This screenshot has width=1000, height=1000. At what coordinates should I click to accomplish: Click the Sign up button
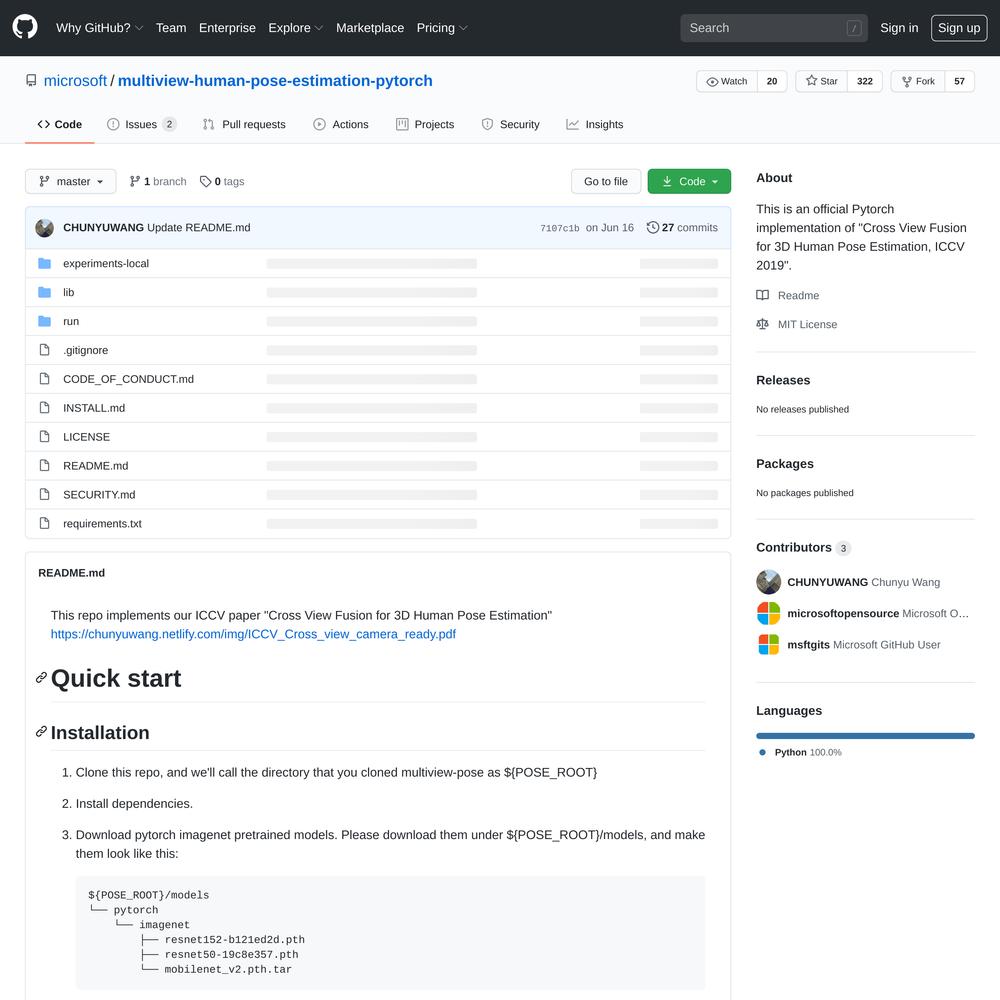[x=959, y=28]
